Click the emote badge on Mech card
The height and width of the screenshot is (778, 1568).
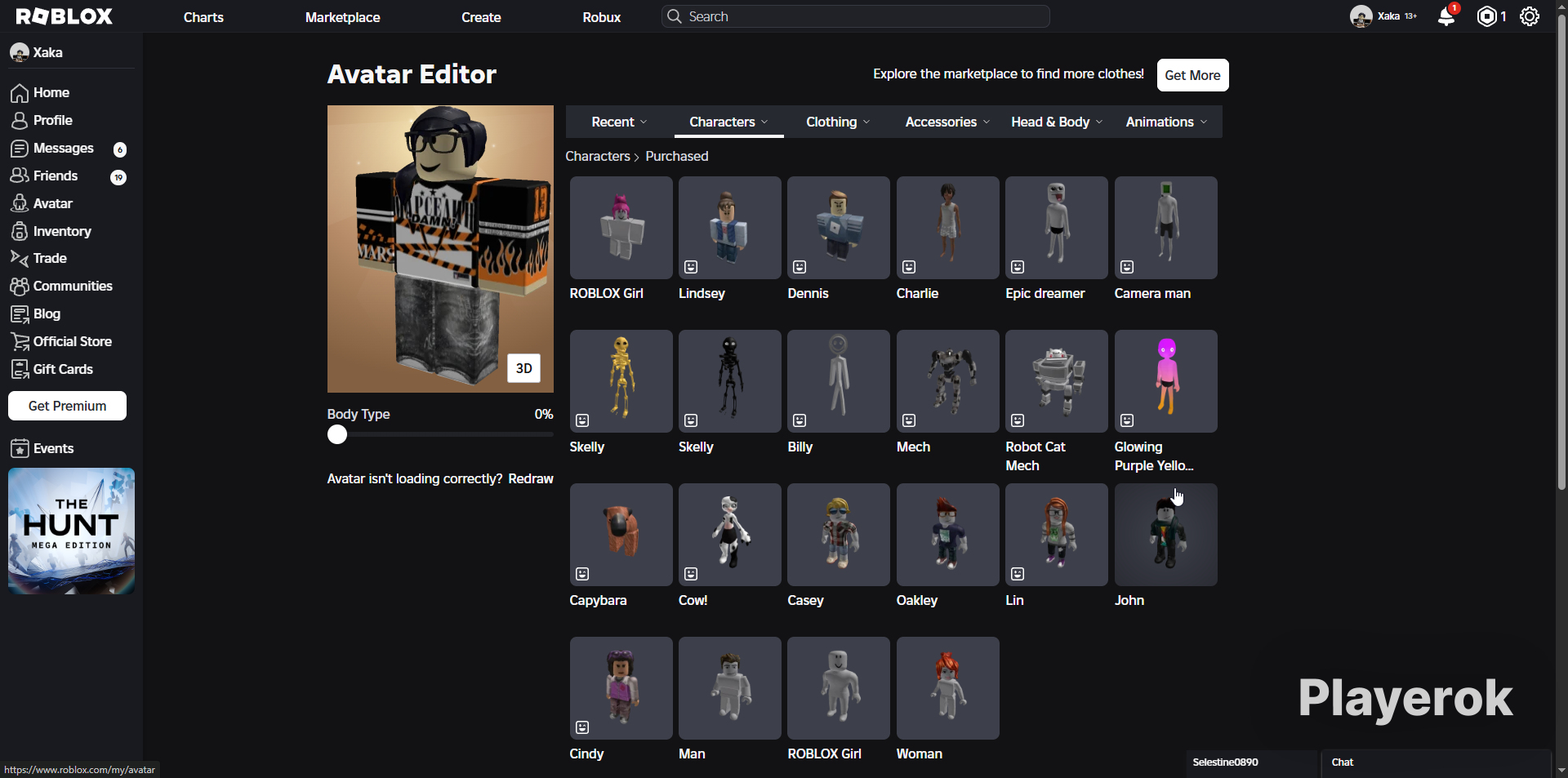point(909,420)
